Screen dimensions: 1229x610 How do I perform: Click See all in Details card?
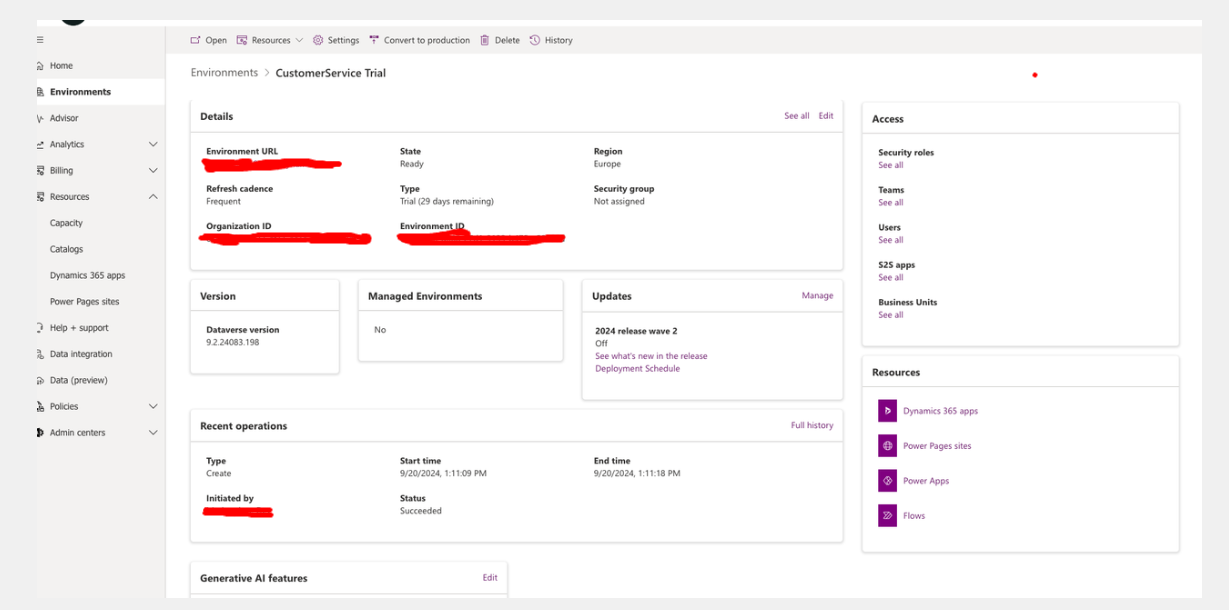click(x=797, y=116)
